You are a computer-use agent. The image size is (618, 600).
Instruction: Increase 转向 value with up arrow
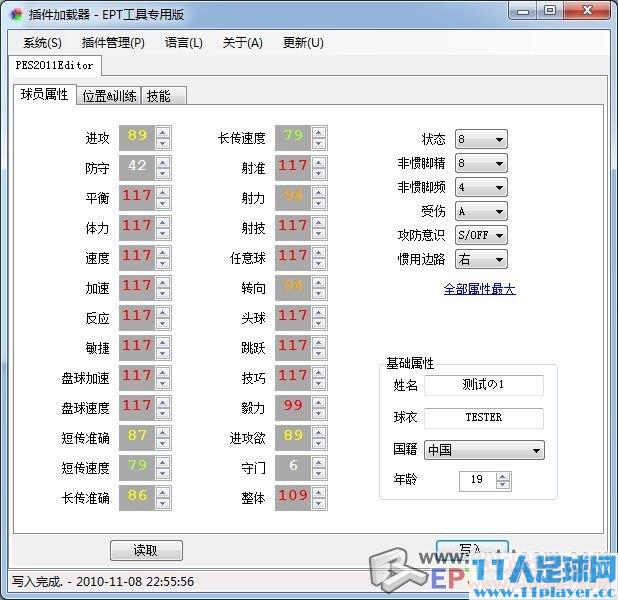click(319, 282)
